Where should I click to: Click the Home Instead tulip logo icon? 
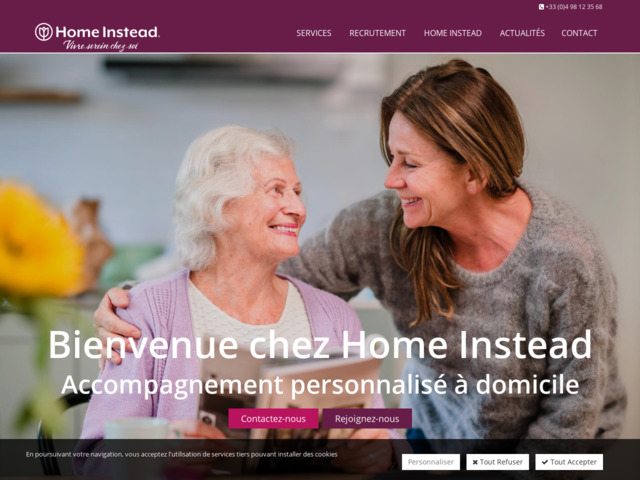(44, 32)
